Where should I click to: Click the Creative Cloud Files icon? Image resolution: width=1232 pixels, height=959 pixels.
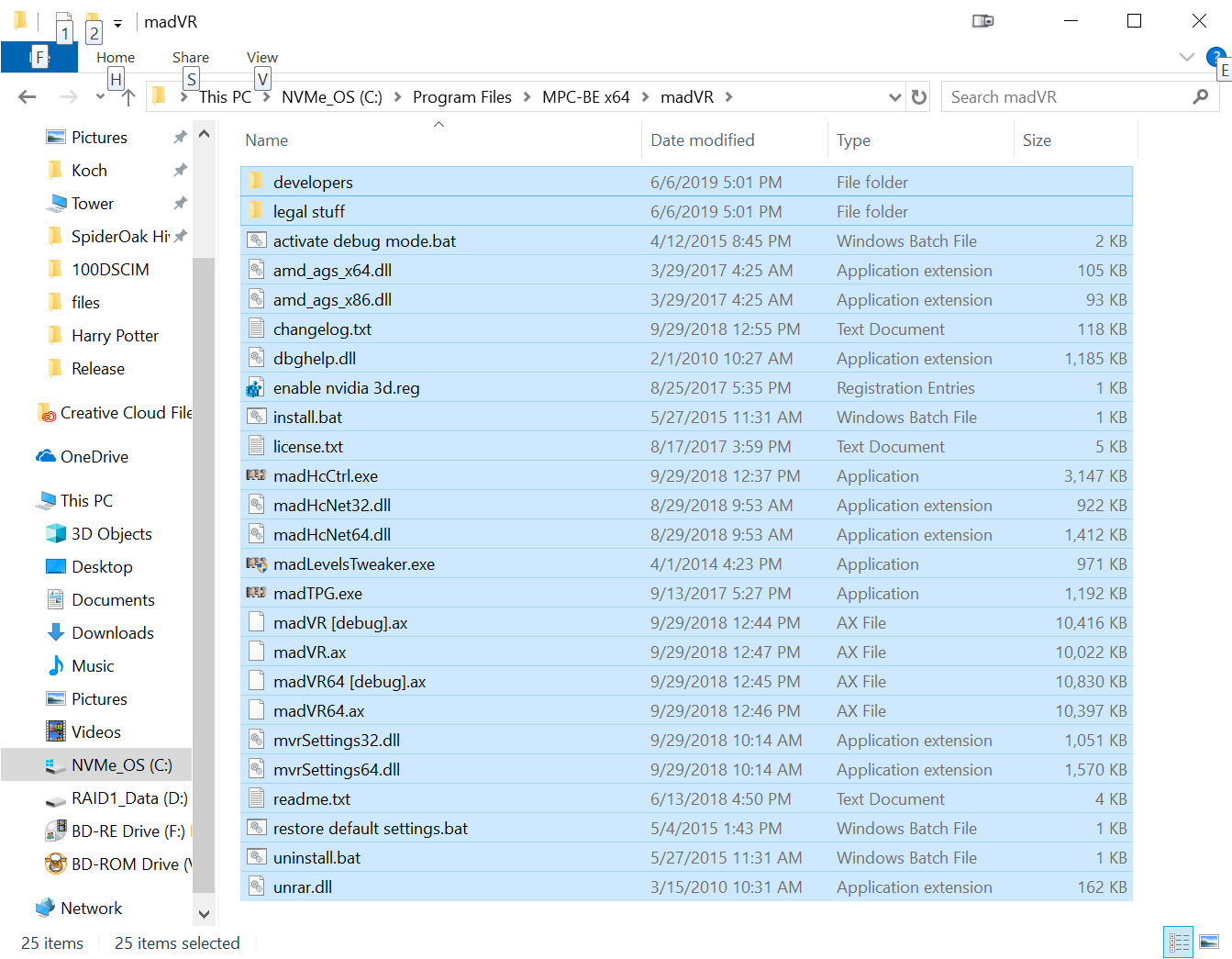click(x=47, y=413)
